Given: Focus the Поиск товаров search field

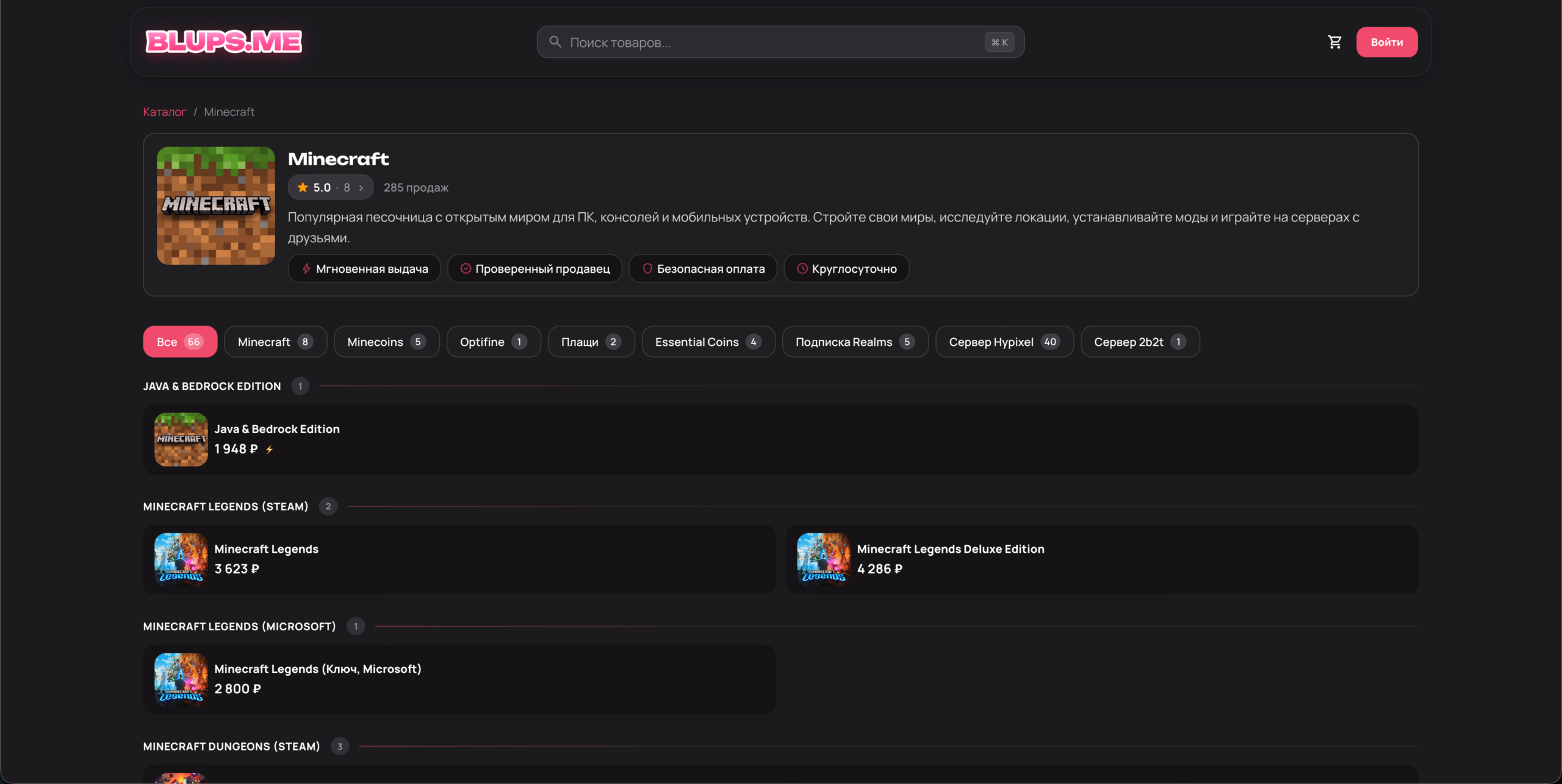Looking at the screenshot, I should point(780,42).
